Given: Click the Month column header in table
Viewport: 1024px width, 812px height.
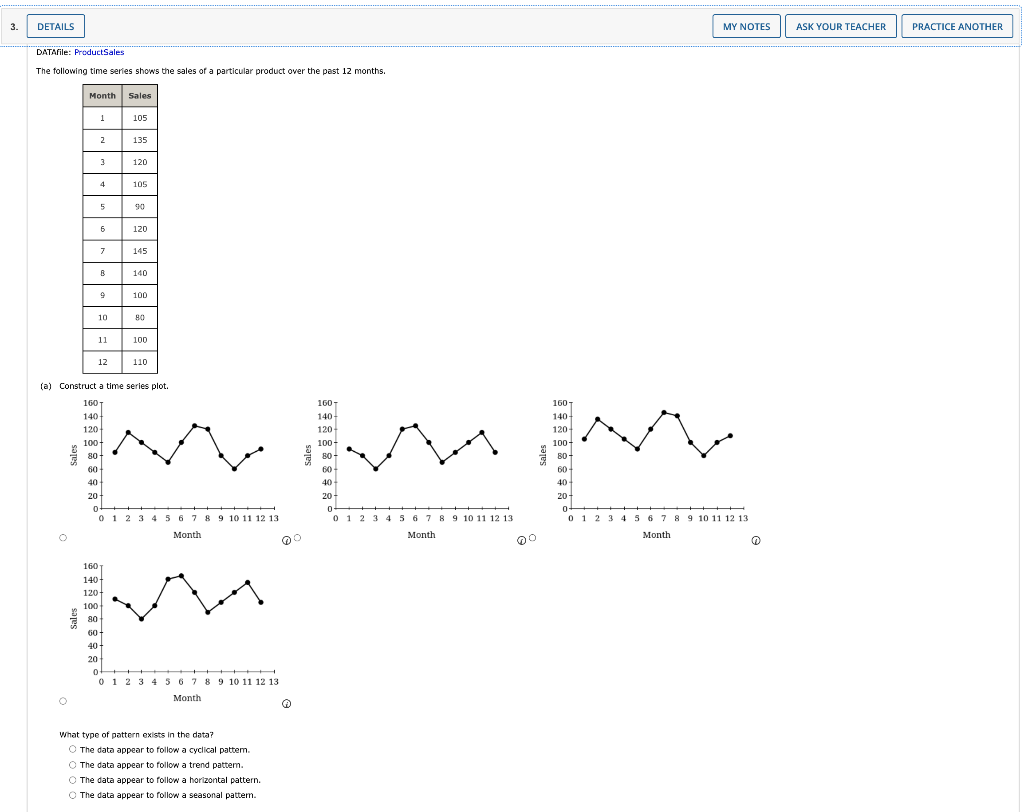Looking at the screenshot, I should (103, 95).
